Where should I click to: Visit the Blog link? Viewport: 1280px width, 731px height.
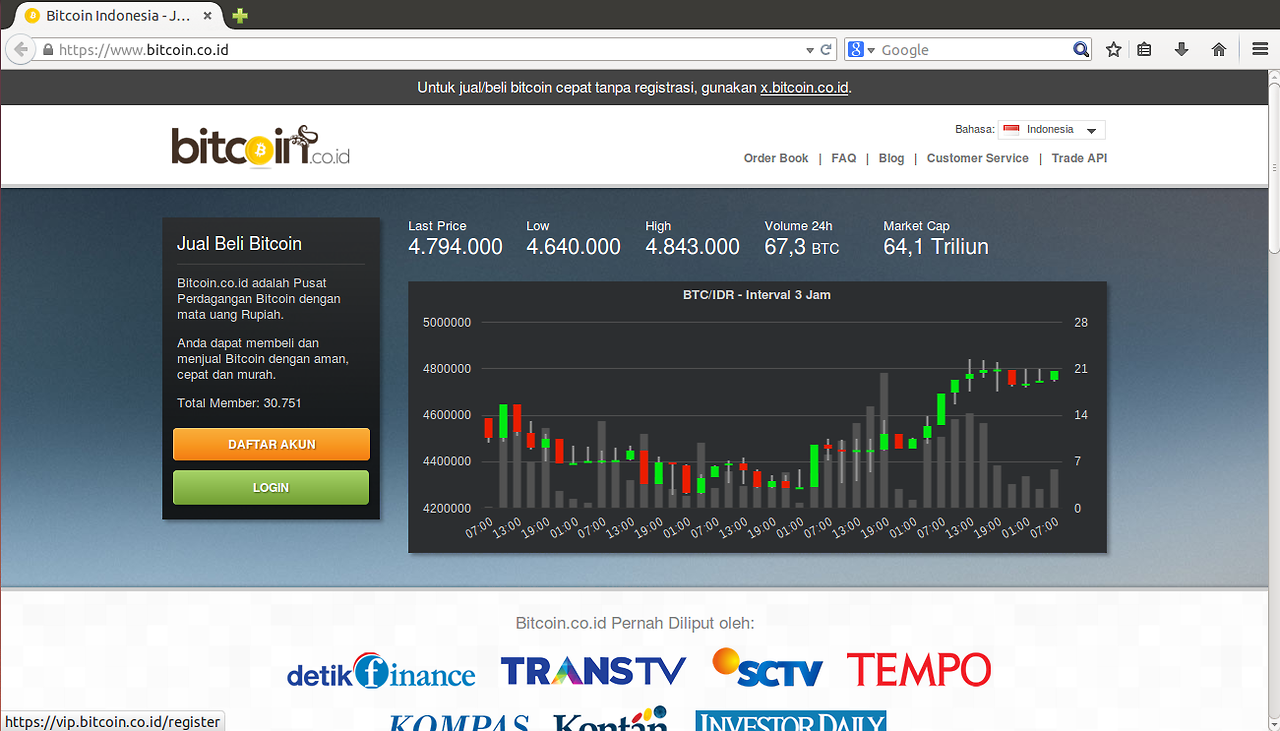(891, 158)
